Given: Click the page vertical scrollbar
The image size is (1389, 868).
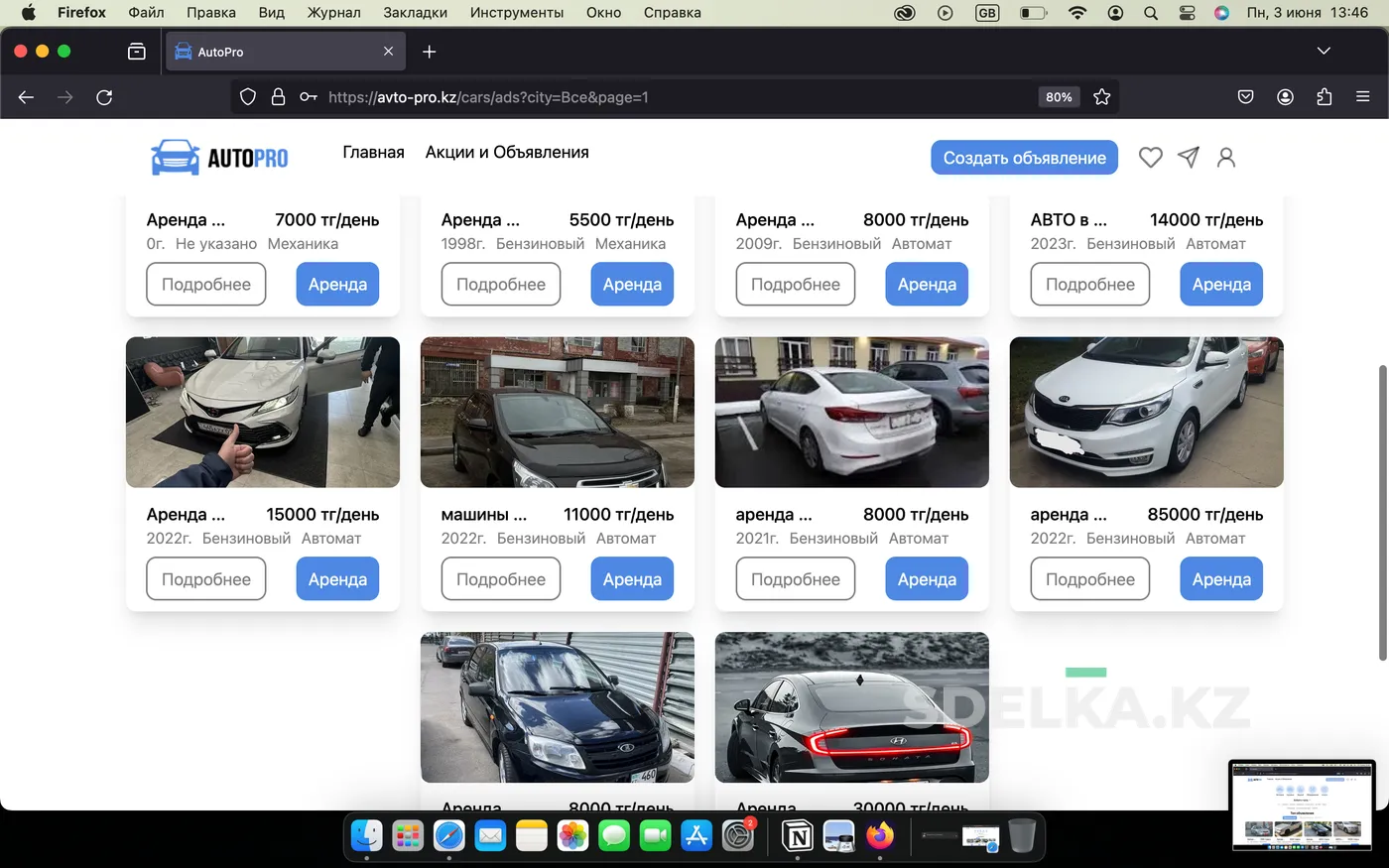Looking at the screenshot, I should (1382, 513).
